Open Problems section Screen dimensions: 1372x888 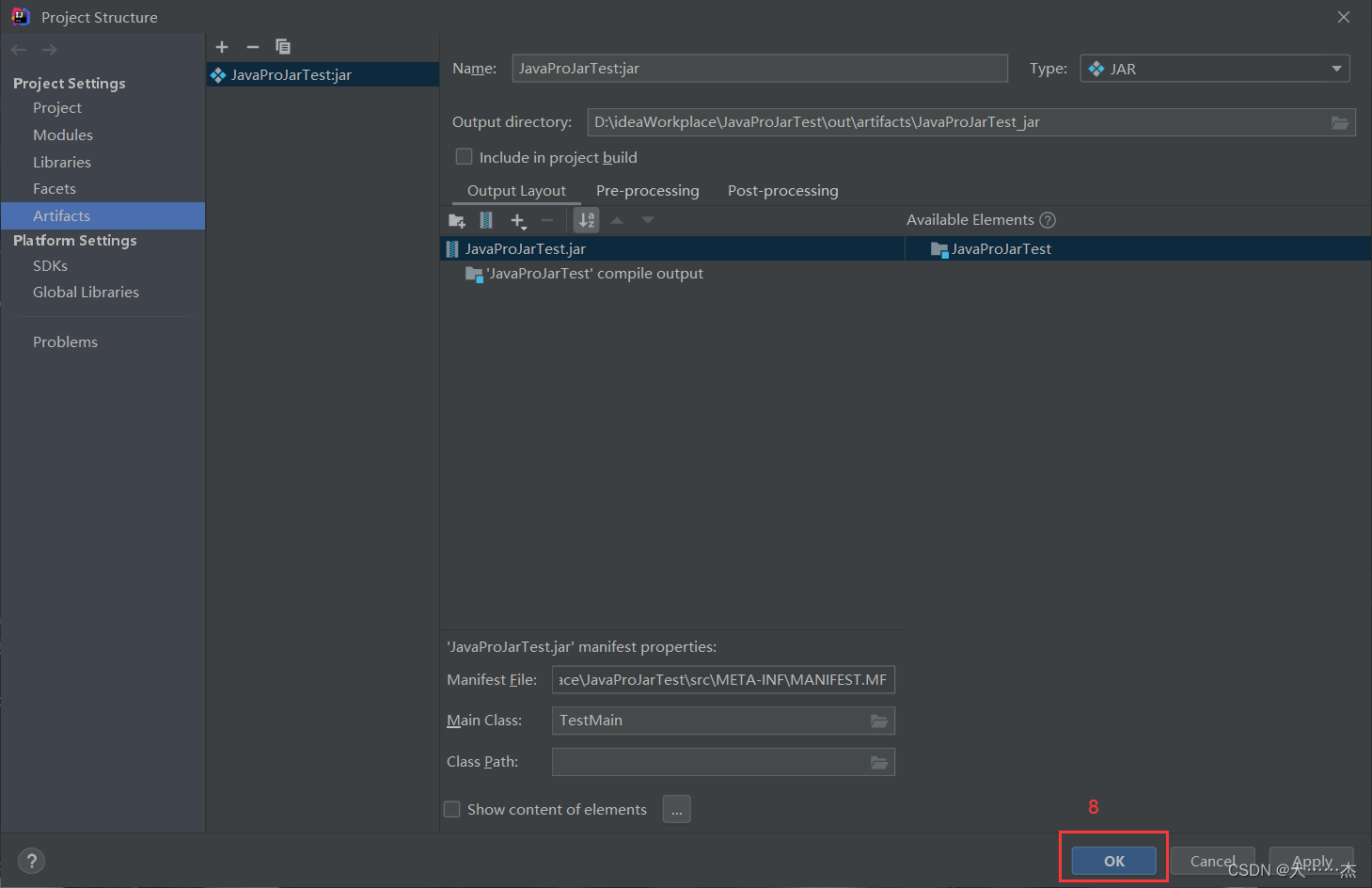coord(65,342)
